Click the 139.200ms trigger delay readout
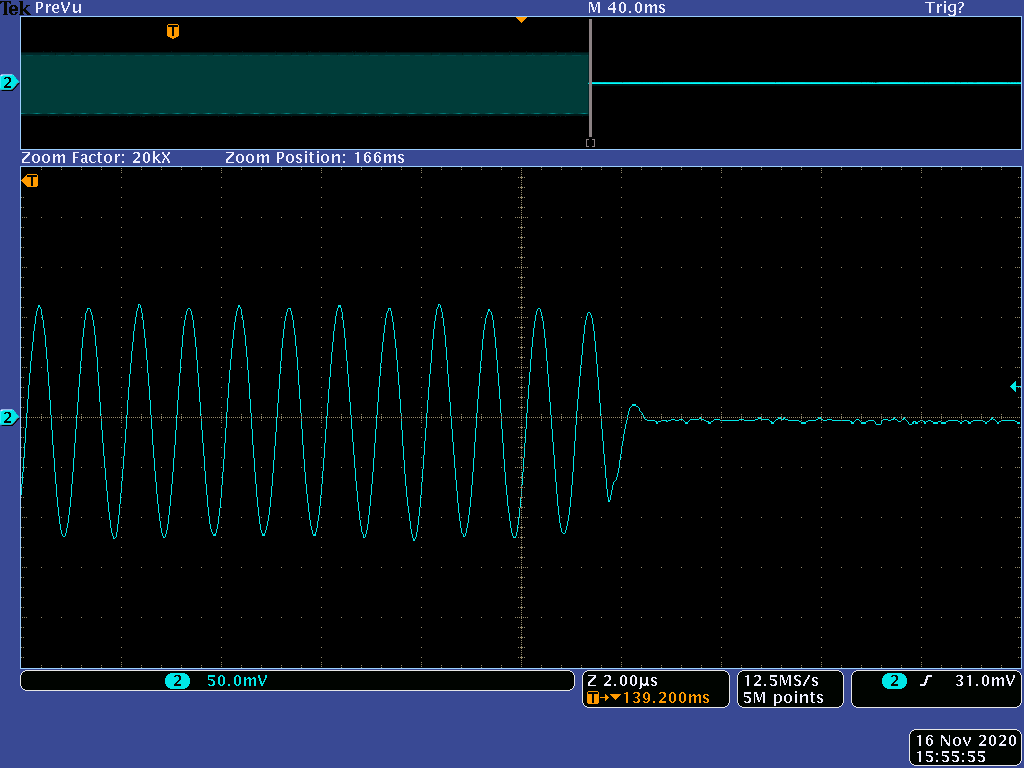 [666, 698]
